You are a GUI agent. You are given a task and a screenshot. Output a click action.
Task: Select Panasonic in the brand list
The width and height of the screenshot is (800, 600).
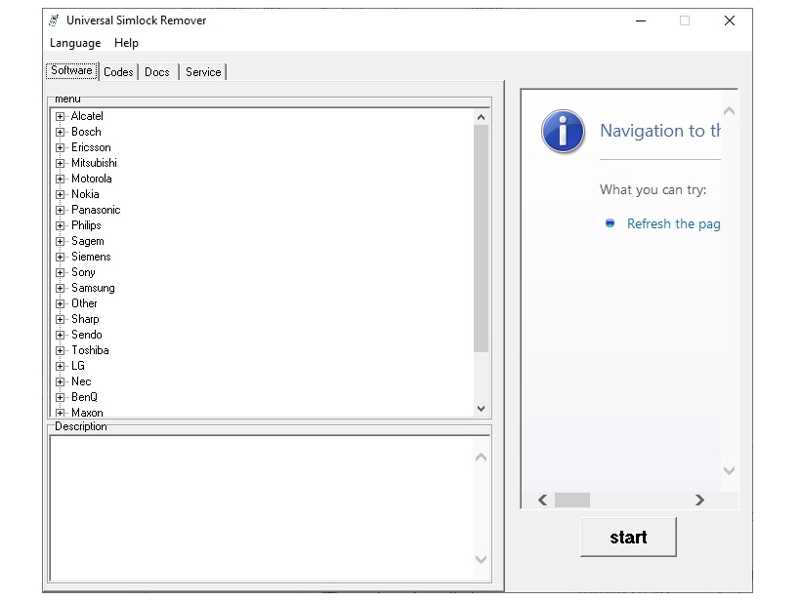coord(95,210)
